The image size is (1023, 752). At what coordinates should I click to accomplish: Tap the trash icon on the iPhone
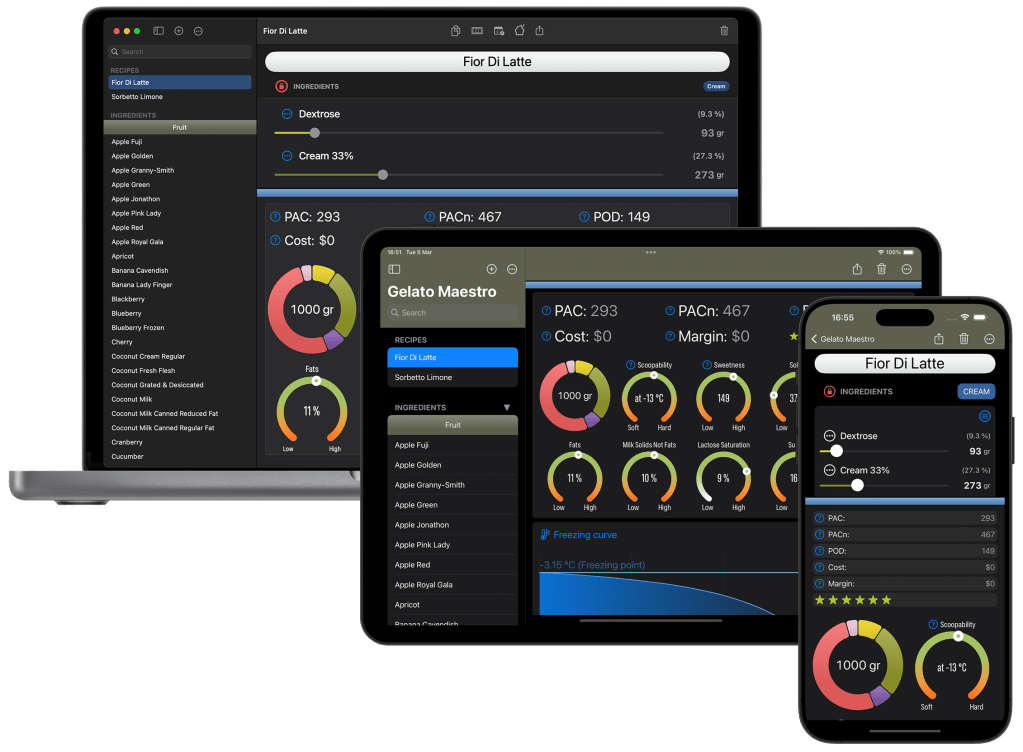click(x=964, y=339)
